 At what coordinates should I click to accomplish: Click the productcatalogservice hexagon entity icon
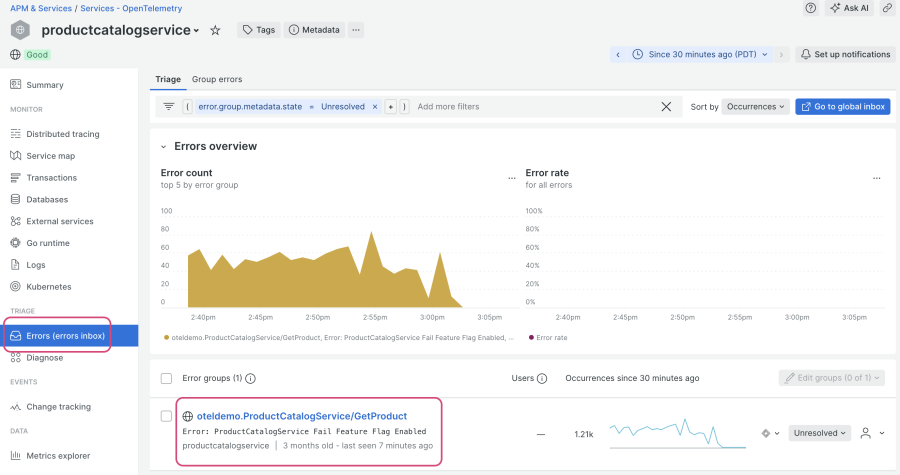point(20,30)
